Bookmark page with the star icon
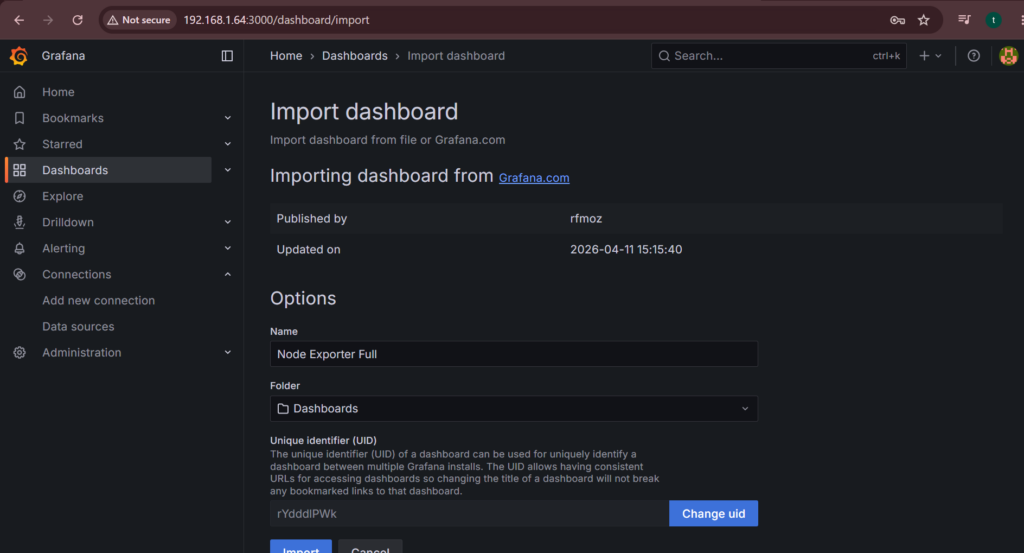This screenshot has width=1024, height=553. click(x=923, y=20)
